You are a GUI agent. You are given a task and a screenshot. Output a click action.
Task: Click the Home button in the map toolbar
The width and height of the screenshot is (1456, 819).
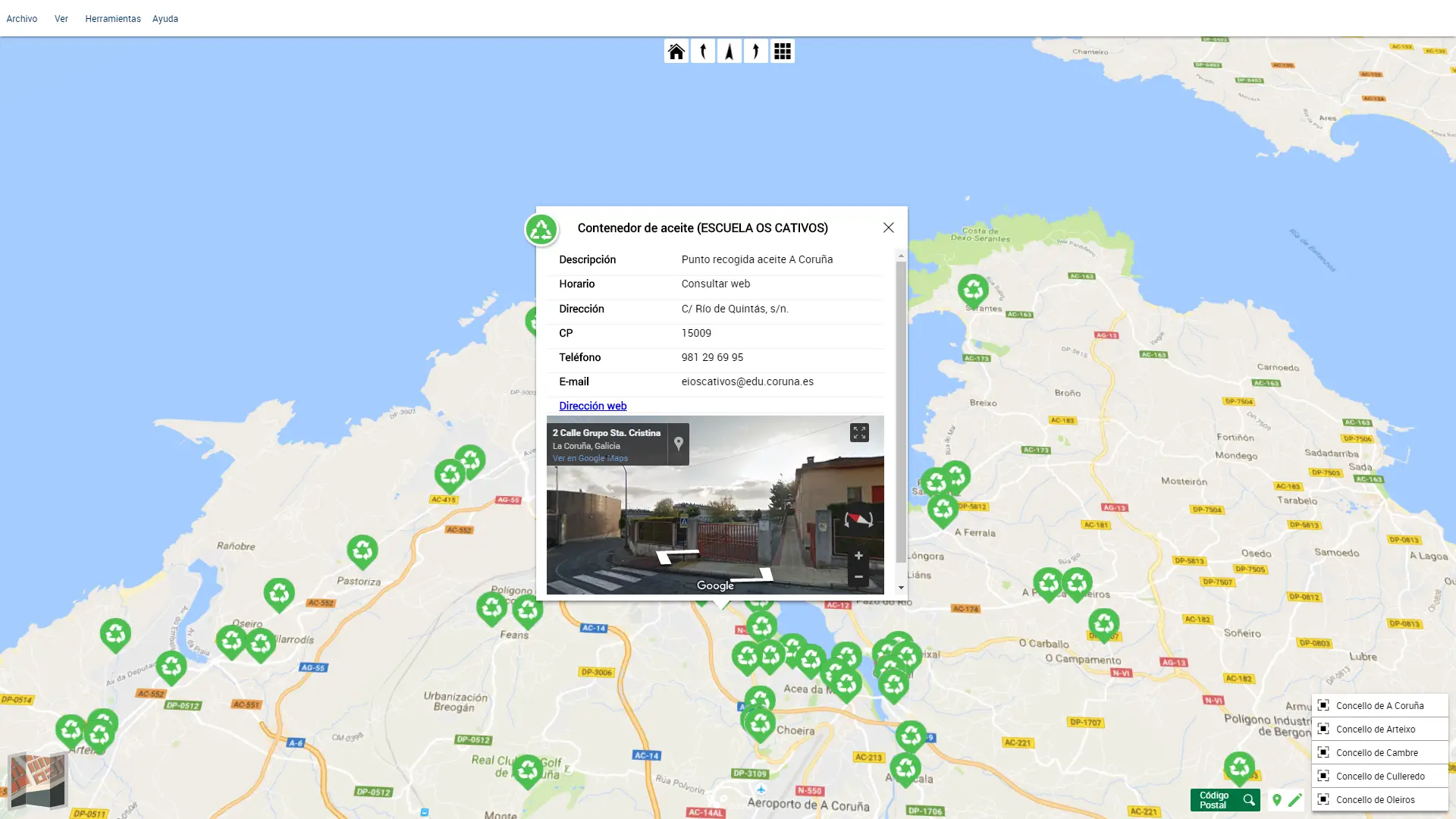[x=676, y=51]
